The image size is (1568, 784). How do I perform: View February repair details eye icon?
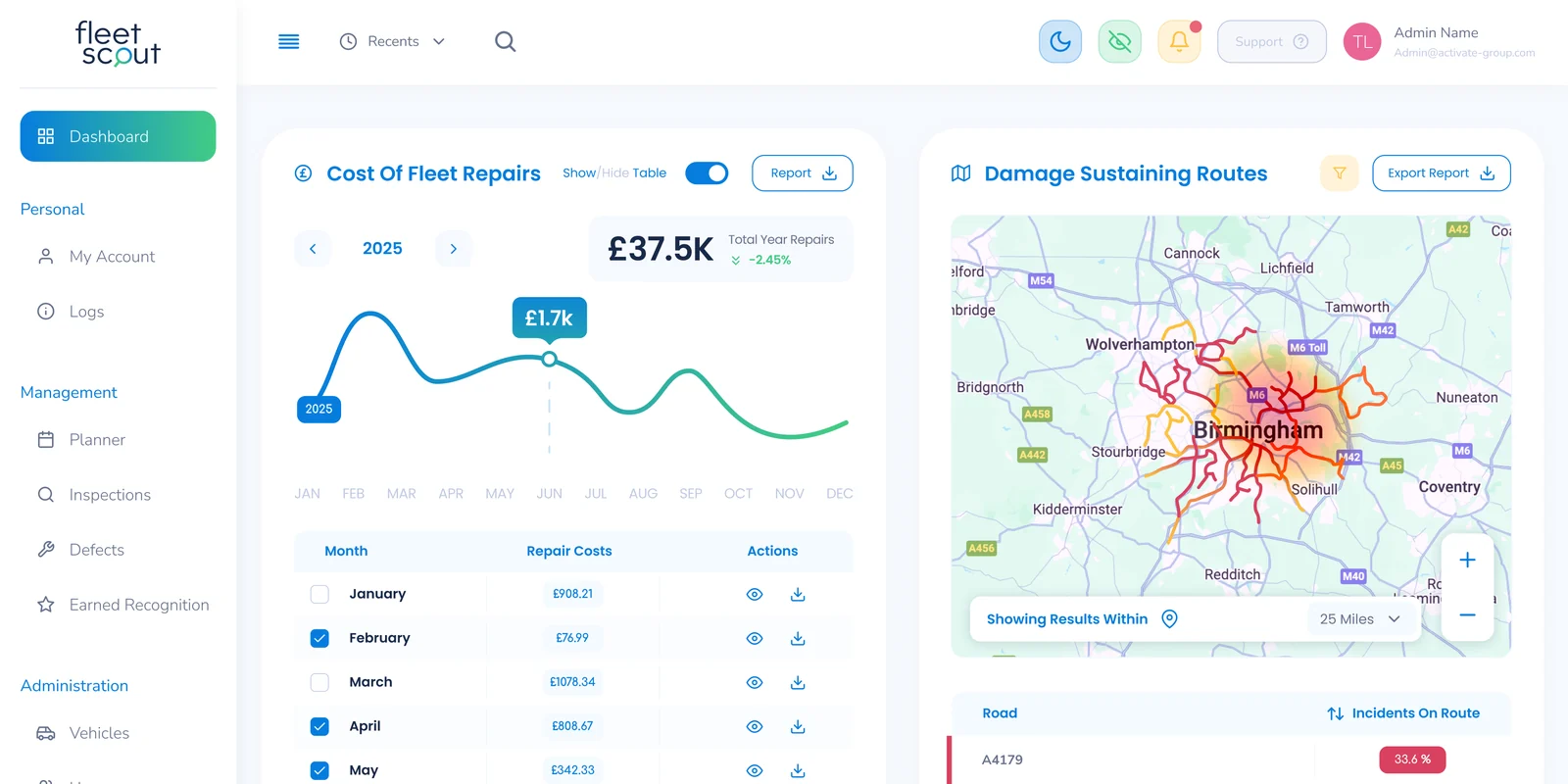(x=755, y=638)
